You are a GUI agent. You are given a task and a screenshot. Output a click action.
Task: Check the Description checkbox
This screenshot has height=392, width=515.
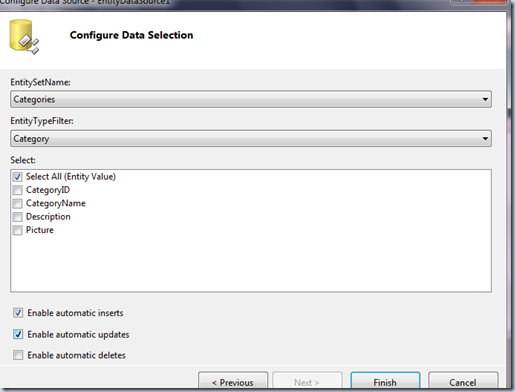click(x=17, y=217)
